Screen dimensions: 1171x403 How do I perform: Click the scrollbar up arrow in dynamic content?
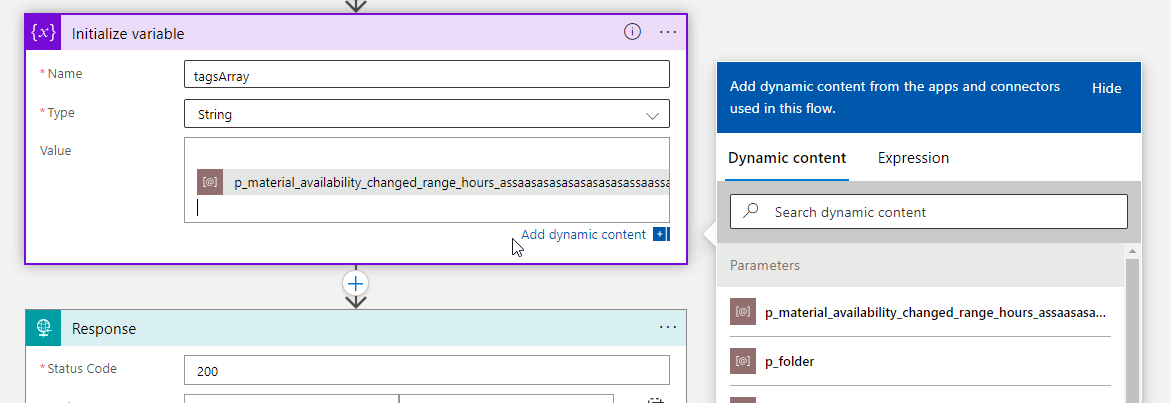pos(1132,251)
